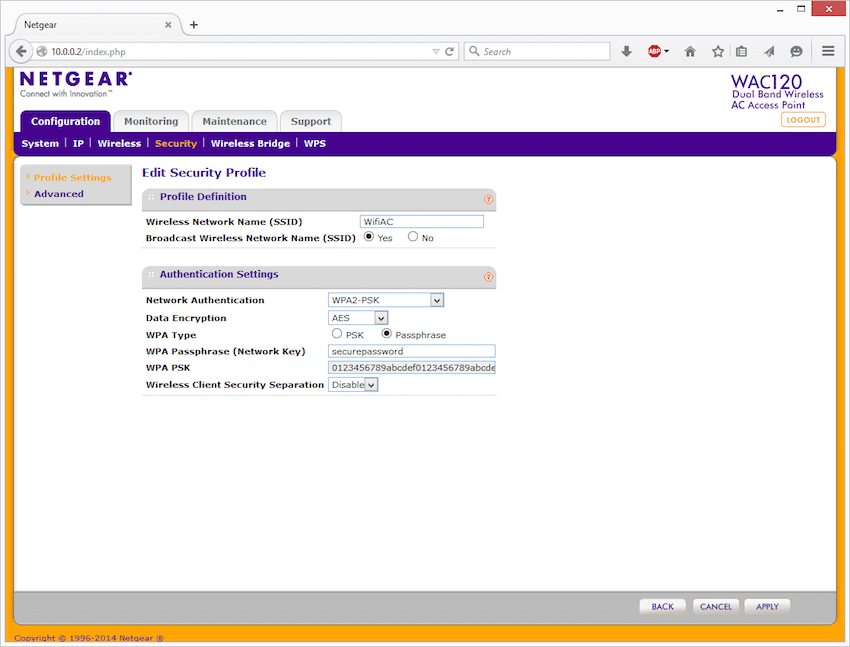Screen dimensions: 850x647
Task: Close the Netgear browser tab
Action: pyautogui.click(x=168, y=25)
